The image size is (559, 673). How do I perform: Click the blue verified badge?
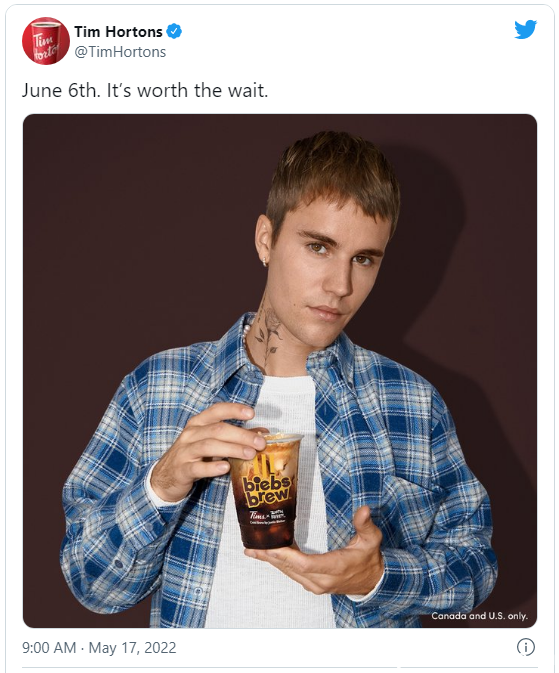174,31
